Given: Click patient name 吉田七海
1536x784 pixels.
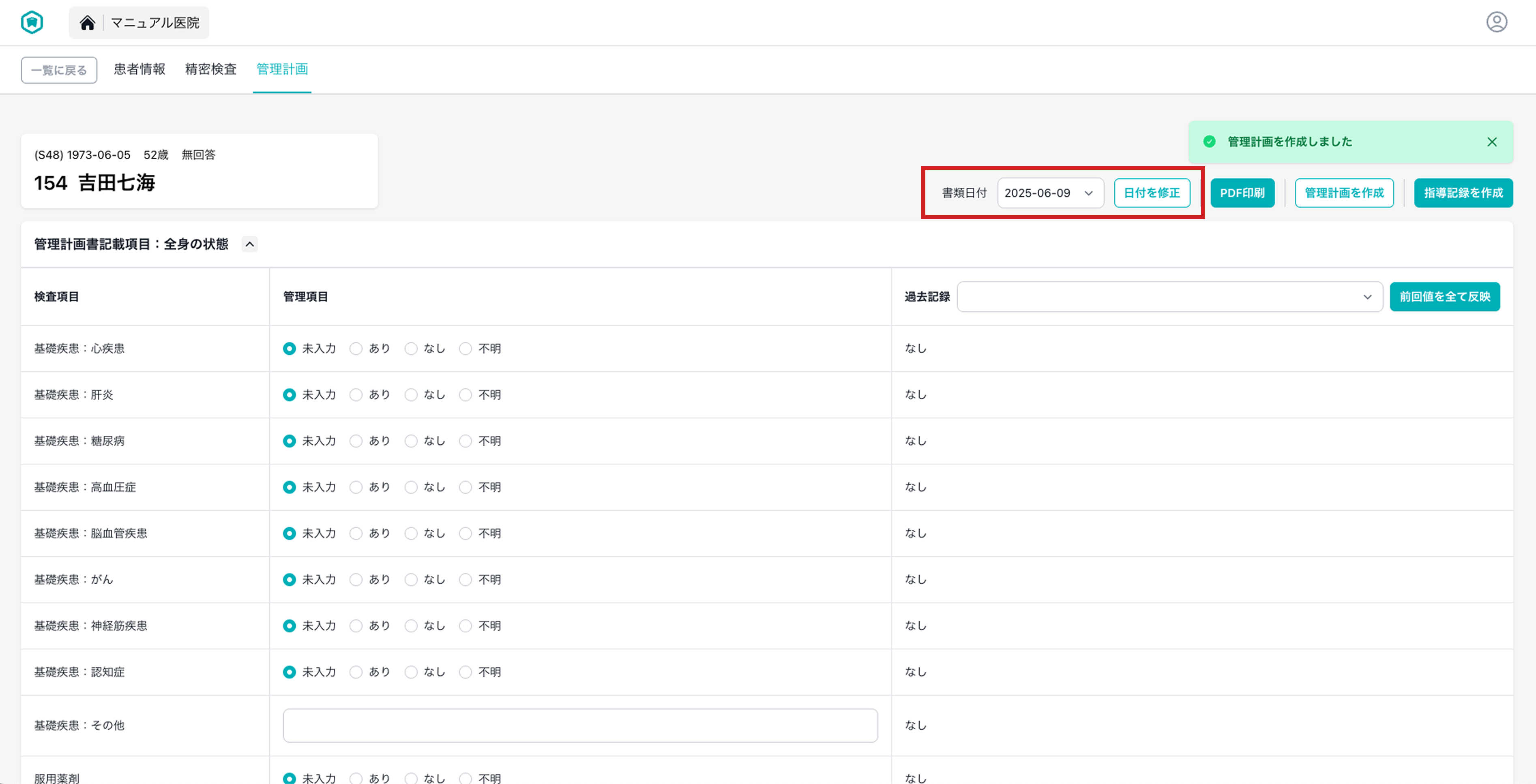Looking at the screenshot, I should (x=117, y=182).
